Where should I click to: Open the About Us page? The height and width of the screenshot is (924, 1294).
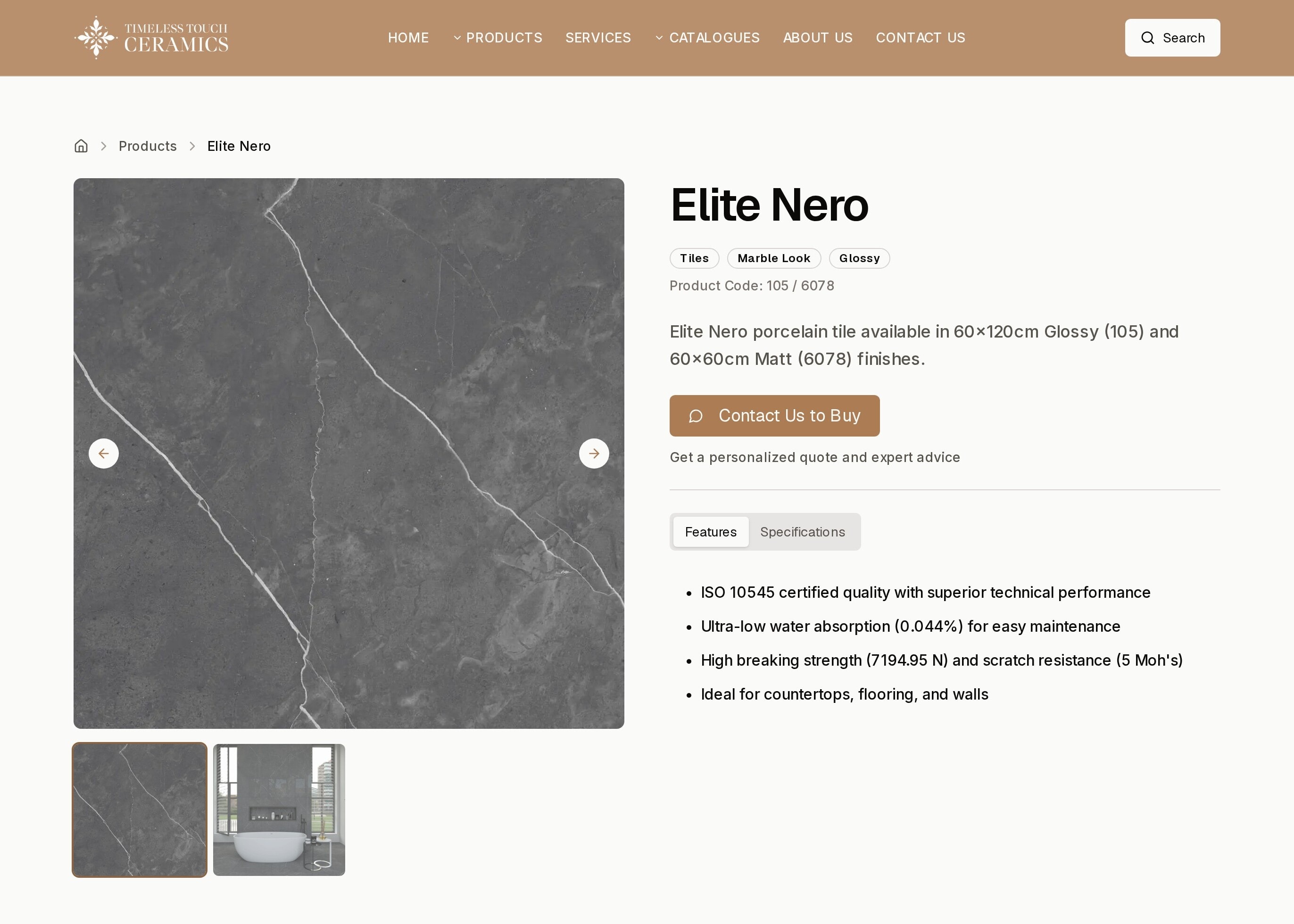(818, 38)
